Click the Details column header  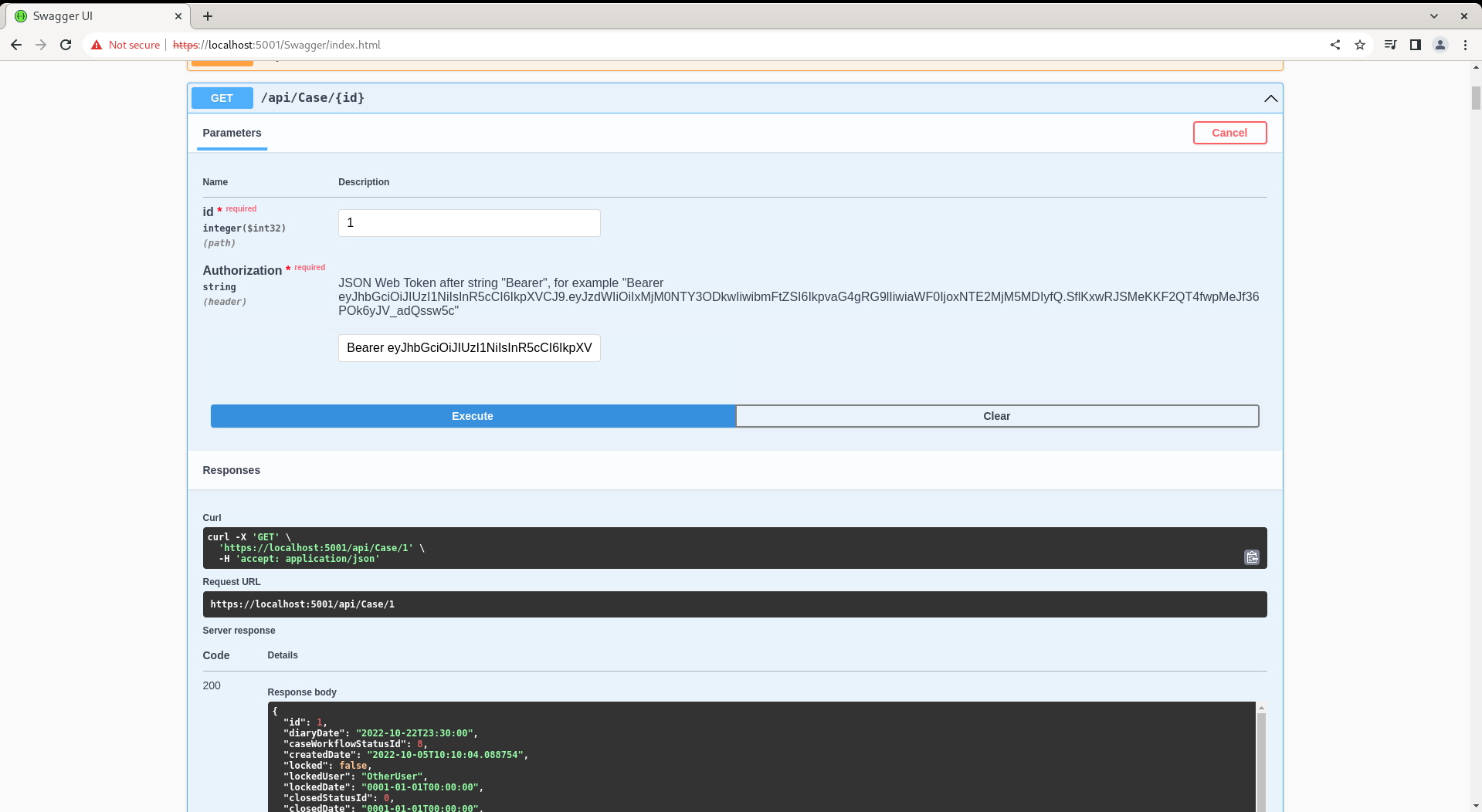click(x=283, y=655)
